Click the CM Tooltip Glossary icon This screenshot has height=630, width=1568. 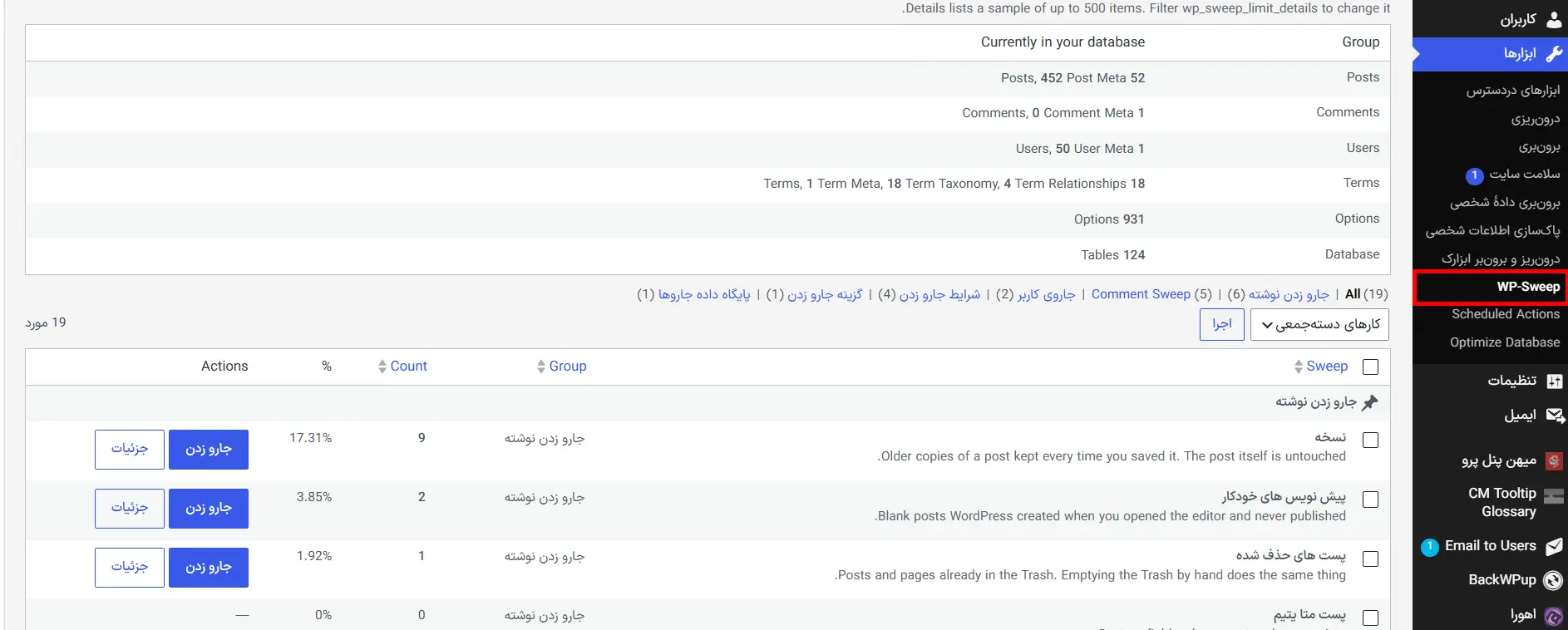(x=1554, y=497)
